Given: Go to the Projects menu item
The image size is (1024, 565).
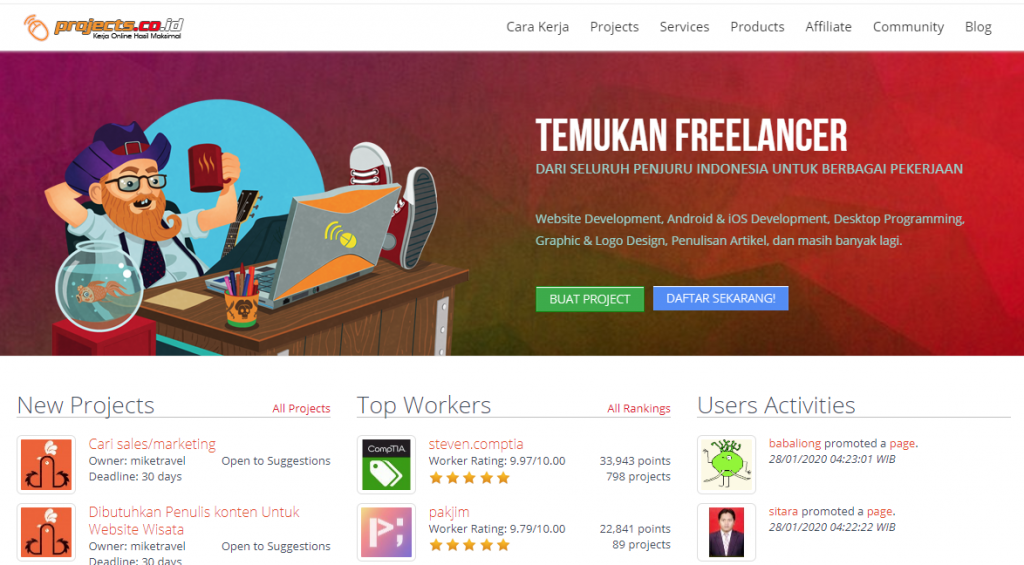Looking at the screenshot, I should (x=614, y=27).
